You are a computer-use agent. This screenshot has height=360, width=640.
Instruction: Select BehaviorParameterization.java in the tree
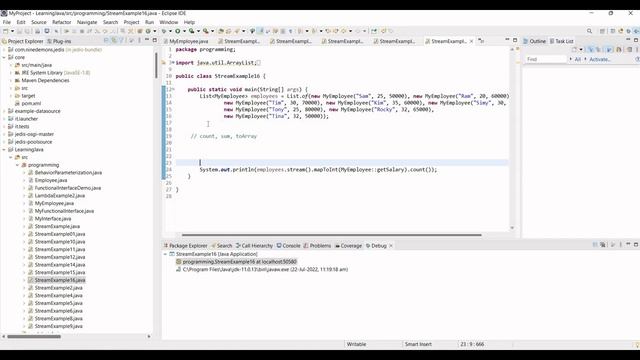[68, 173]
